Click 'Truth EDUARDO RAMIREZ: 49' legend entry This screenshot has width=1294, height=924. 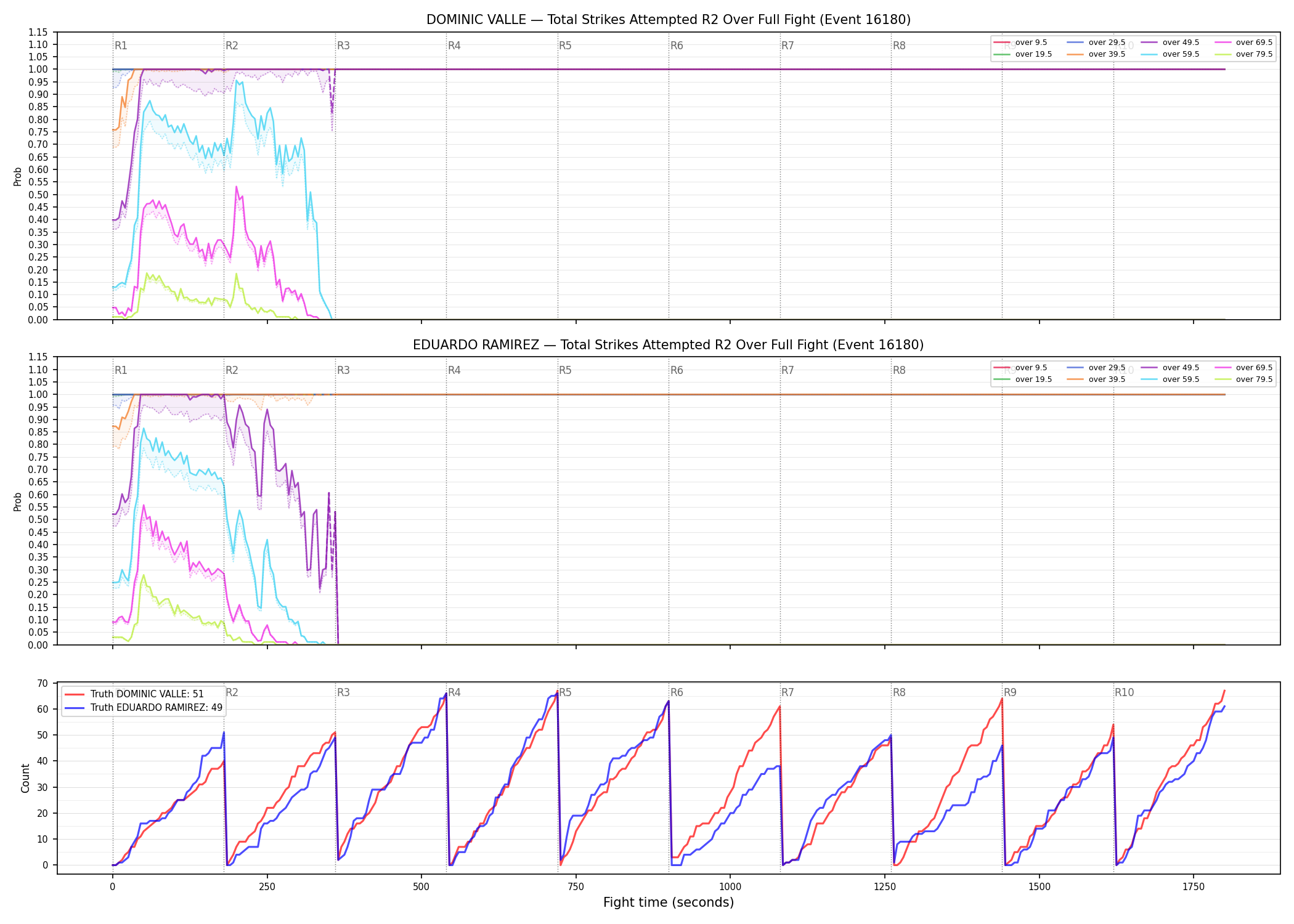tap(143, 707)
